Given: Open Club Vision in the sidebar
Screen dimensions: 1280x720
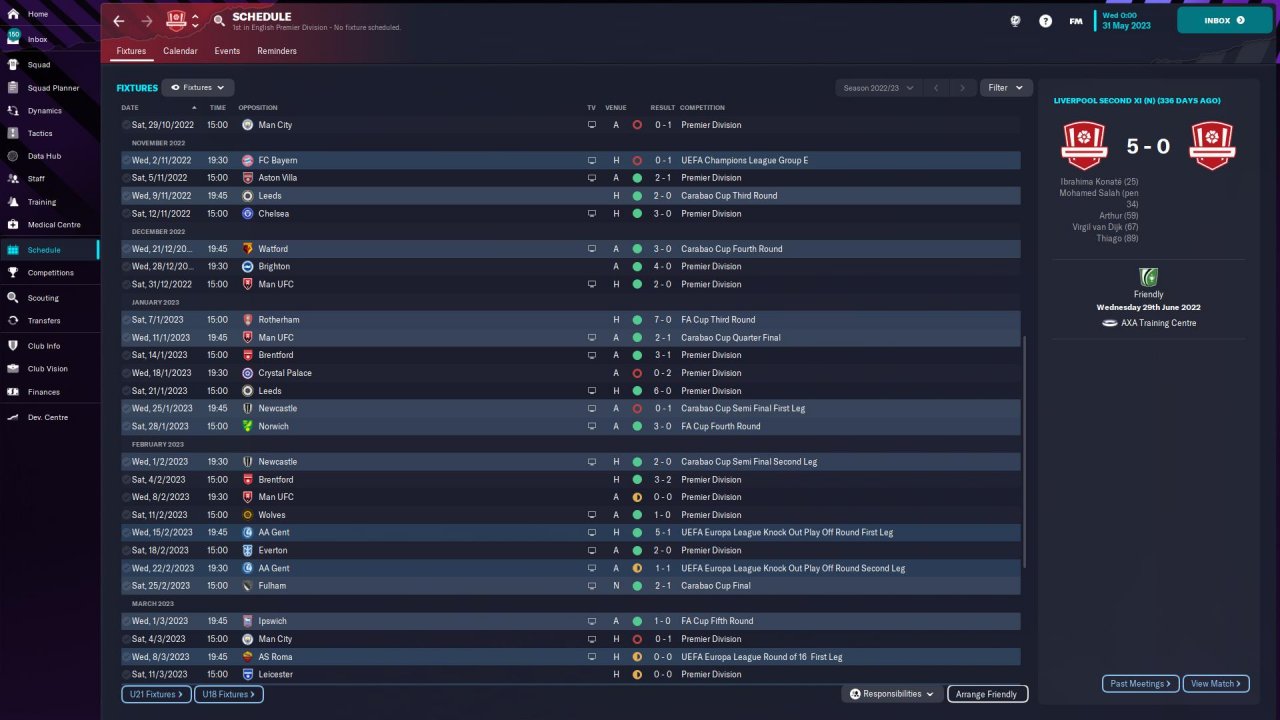Looking at the screenshot, I should click(x=48, y=369).
